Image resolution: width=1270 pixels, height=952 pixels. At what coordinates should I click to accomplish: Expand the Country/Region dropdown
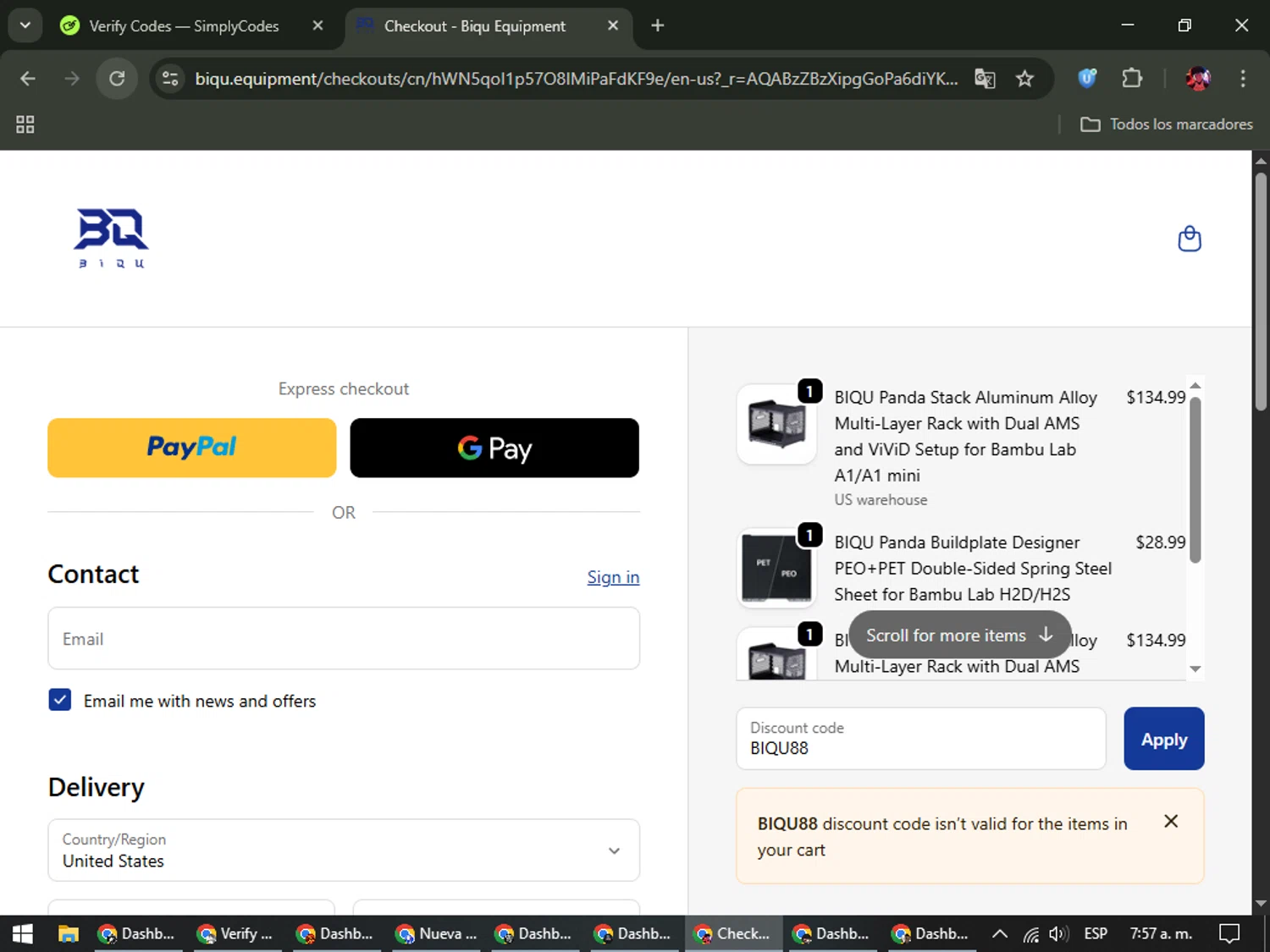(x=344, y=850)
